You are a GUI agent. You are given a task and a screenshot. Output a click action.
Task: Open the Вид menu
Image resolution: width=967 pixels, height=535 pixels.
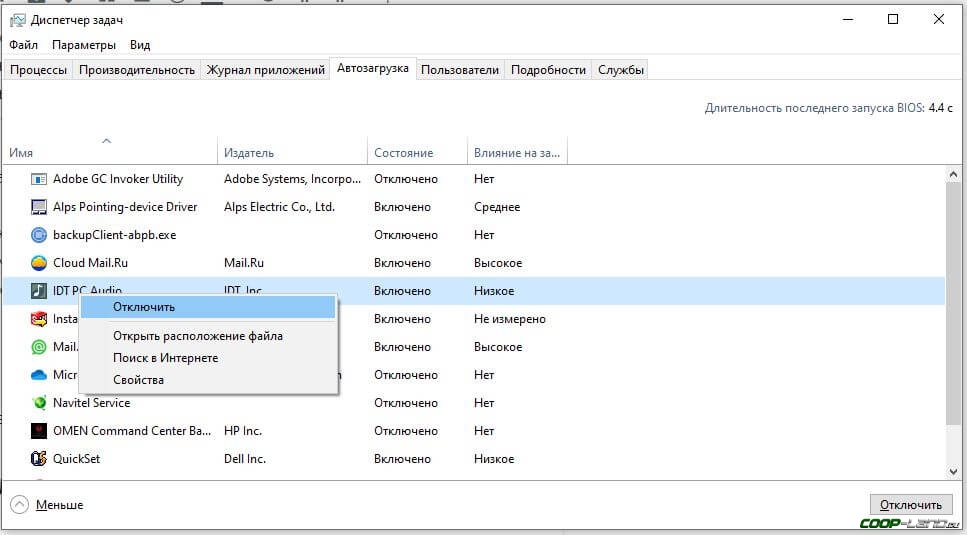pyautogui.click(x=140, y=45)
